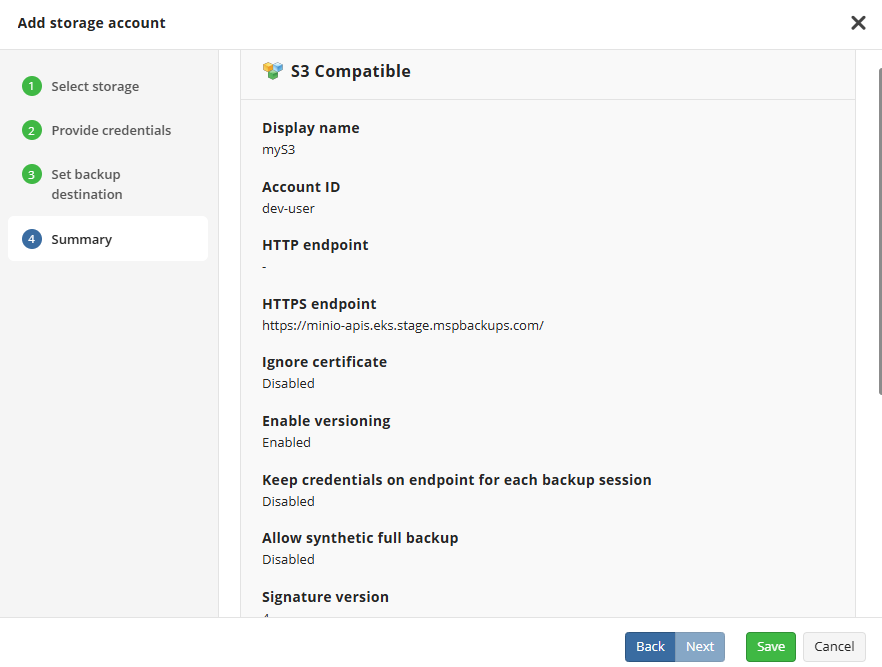The width and height of the screenshot is (882, 667).
Task: Select the Summary step label
Action: 82,240
